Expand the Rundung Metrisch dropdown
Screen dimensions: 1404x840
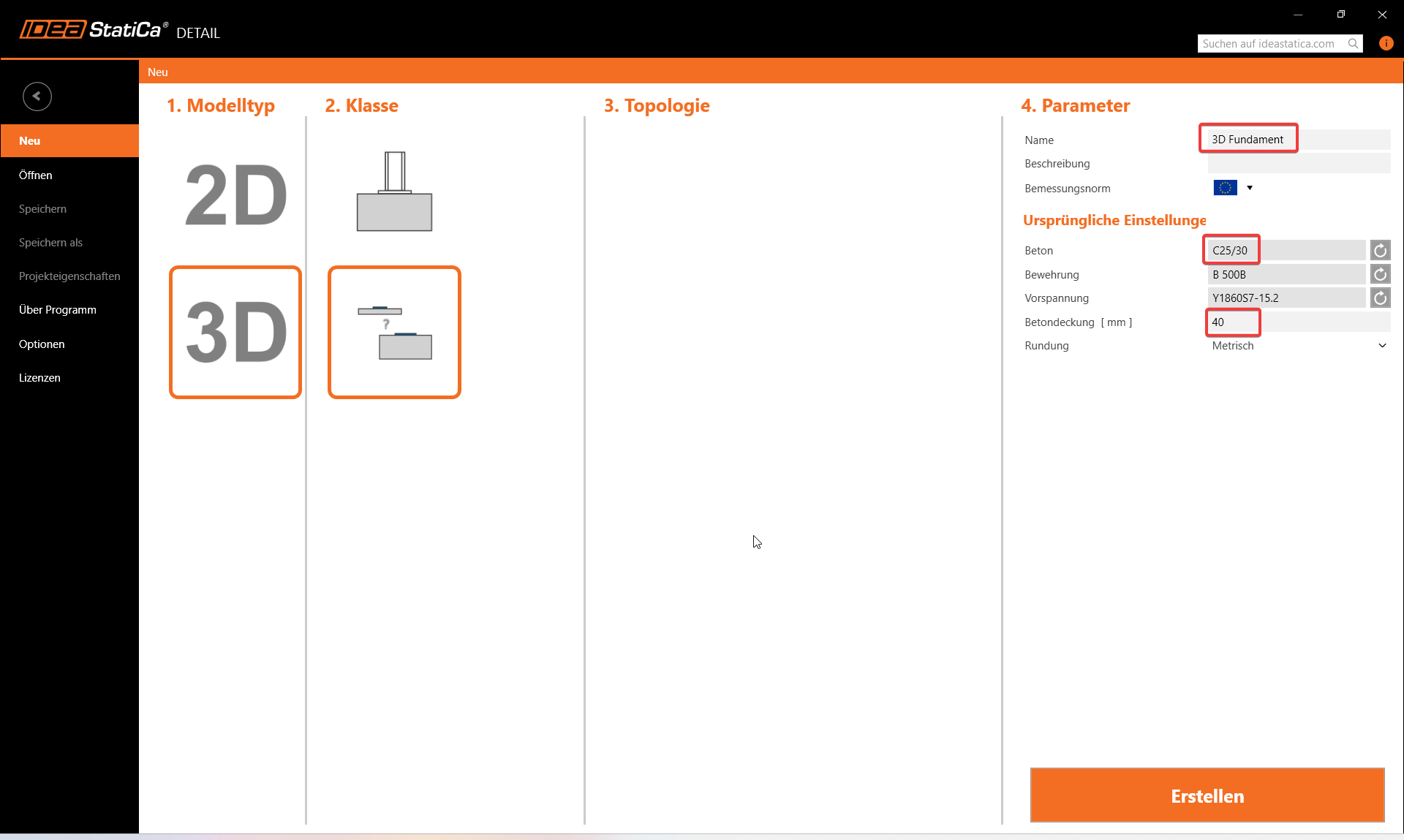[x=1381, y=346]
